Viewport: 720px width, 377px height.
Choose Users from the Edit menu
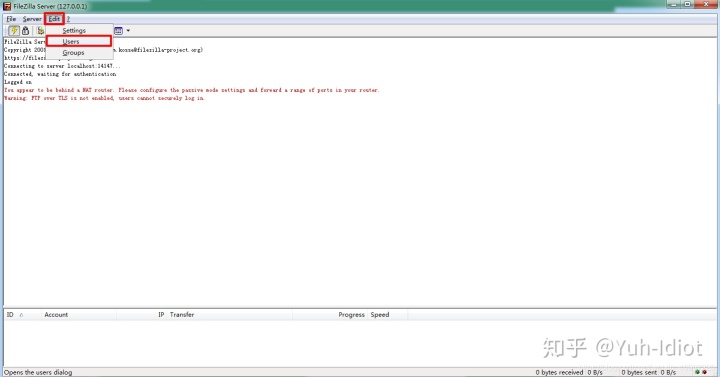tap(79, 41)
